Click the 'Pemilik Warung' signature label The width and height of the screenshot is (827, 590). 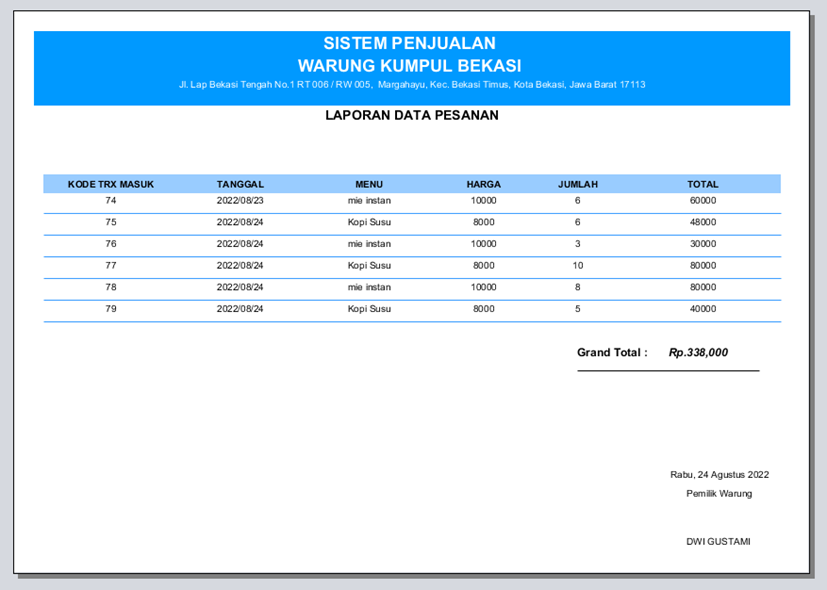coord(719,494)
